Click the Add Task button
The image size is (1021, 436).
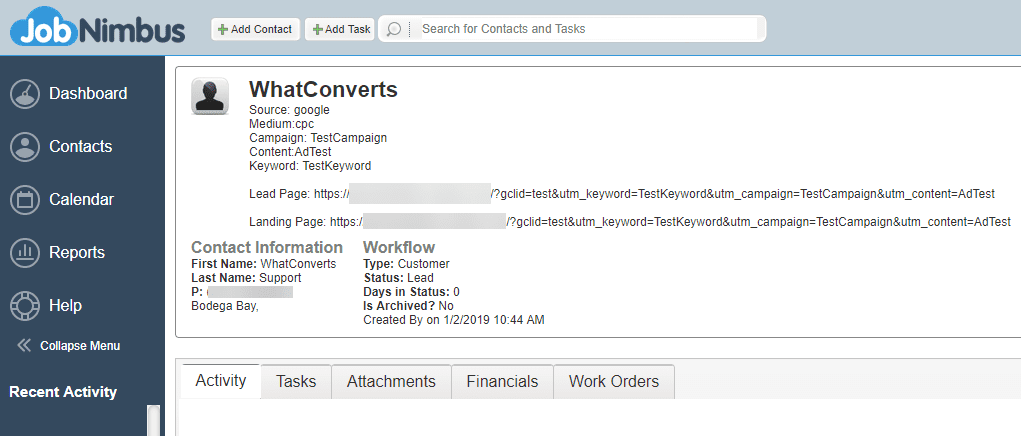pyautogui.click(x=340, y=29)
